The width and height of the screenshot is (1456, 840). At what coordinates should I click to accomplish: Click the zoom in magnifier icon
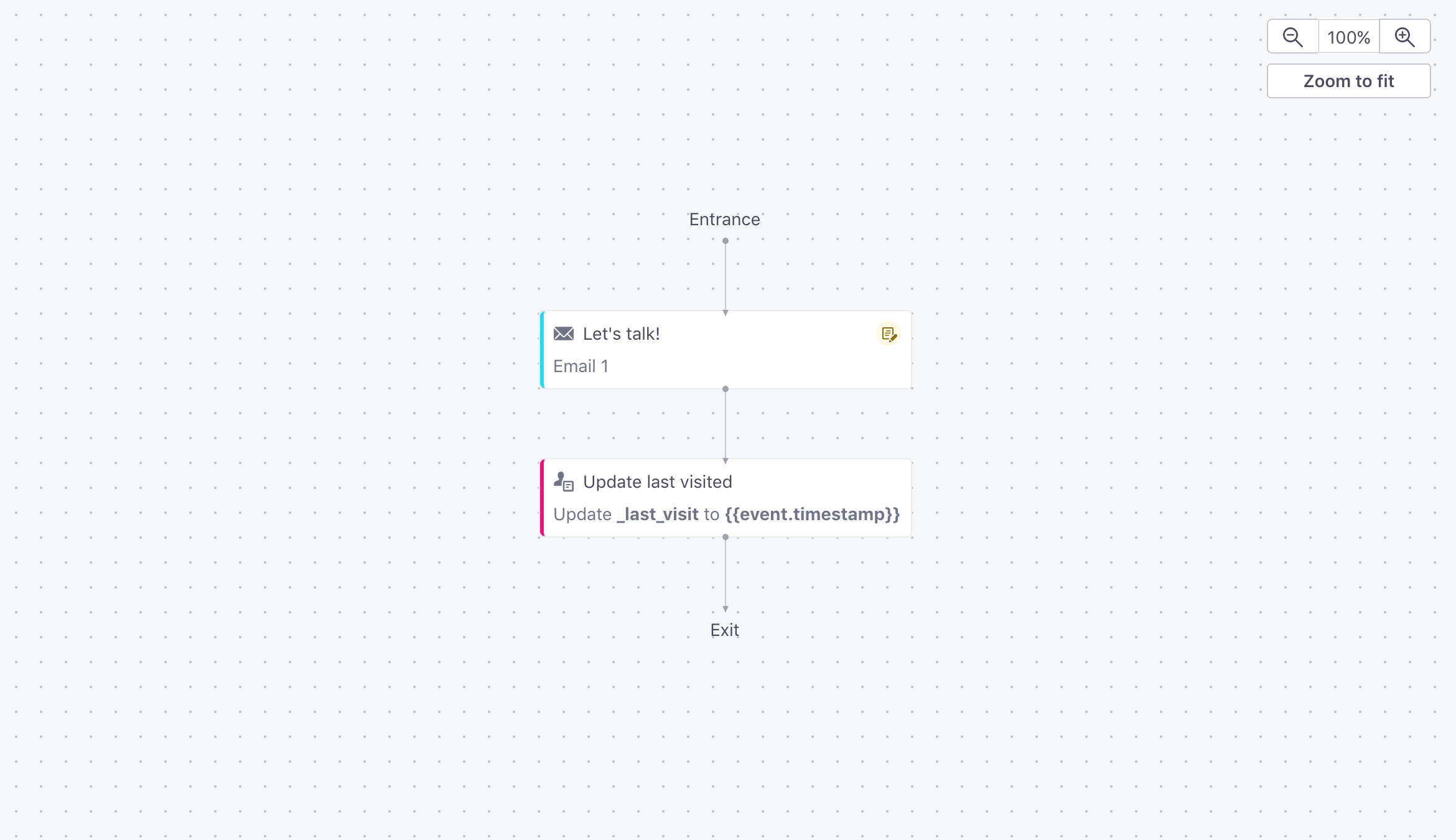1404,37
